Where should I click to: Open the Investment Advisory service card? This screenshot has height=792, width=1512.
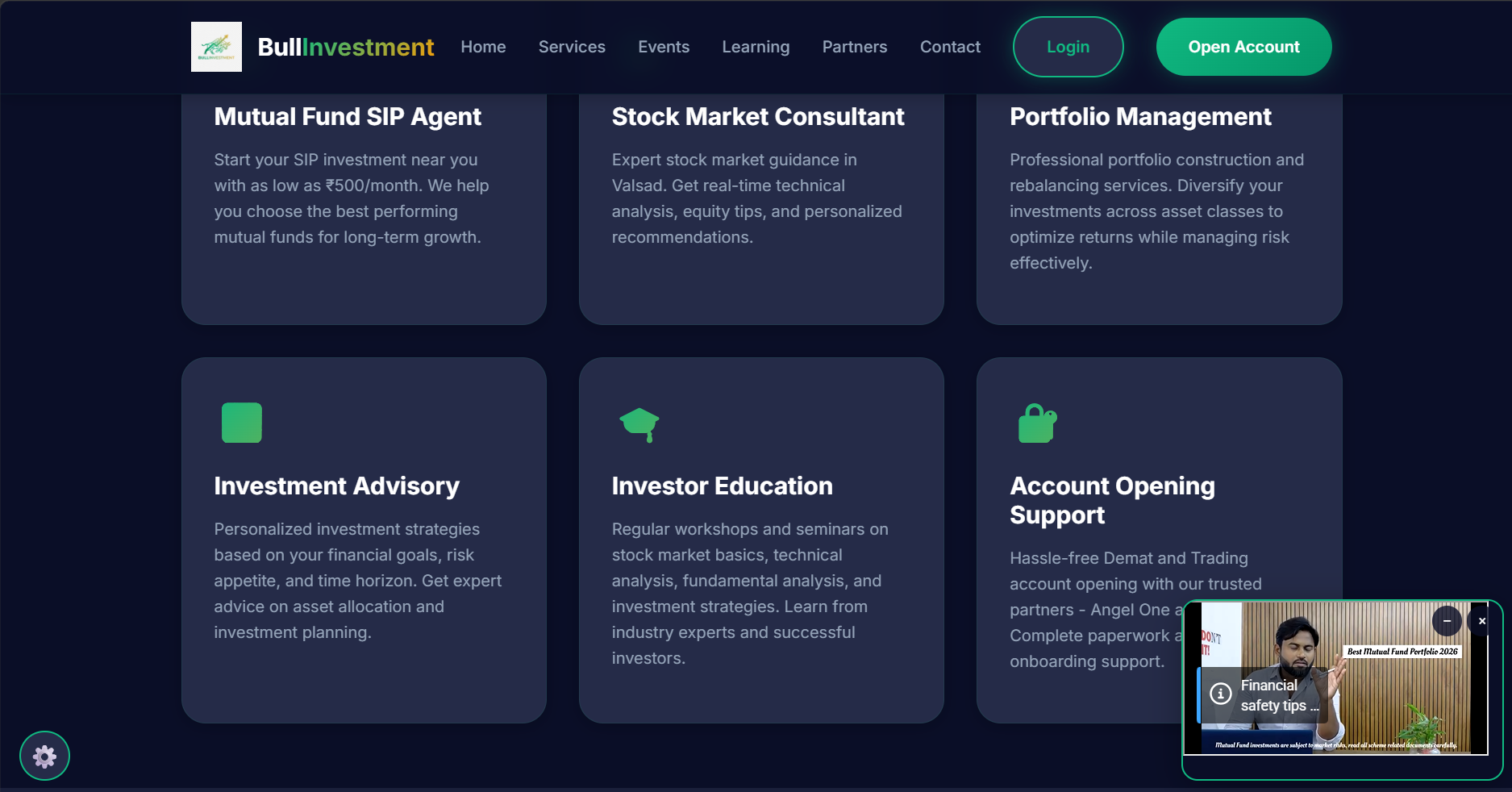tap(364, 540)
